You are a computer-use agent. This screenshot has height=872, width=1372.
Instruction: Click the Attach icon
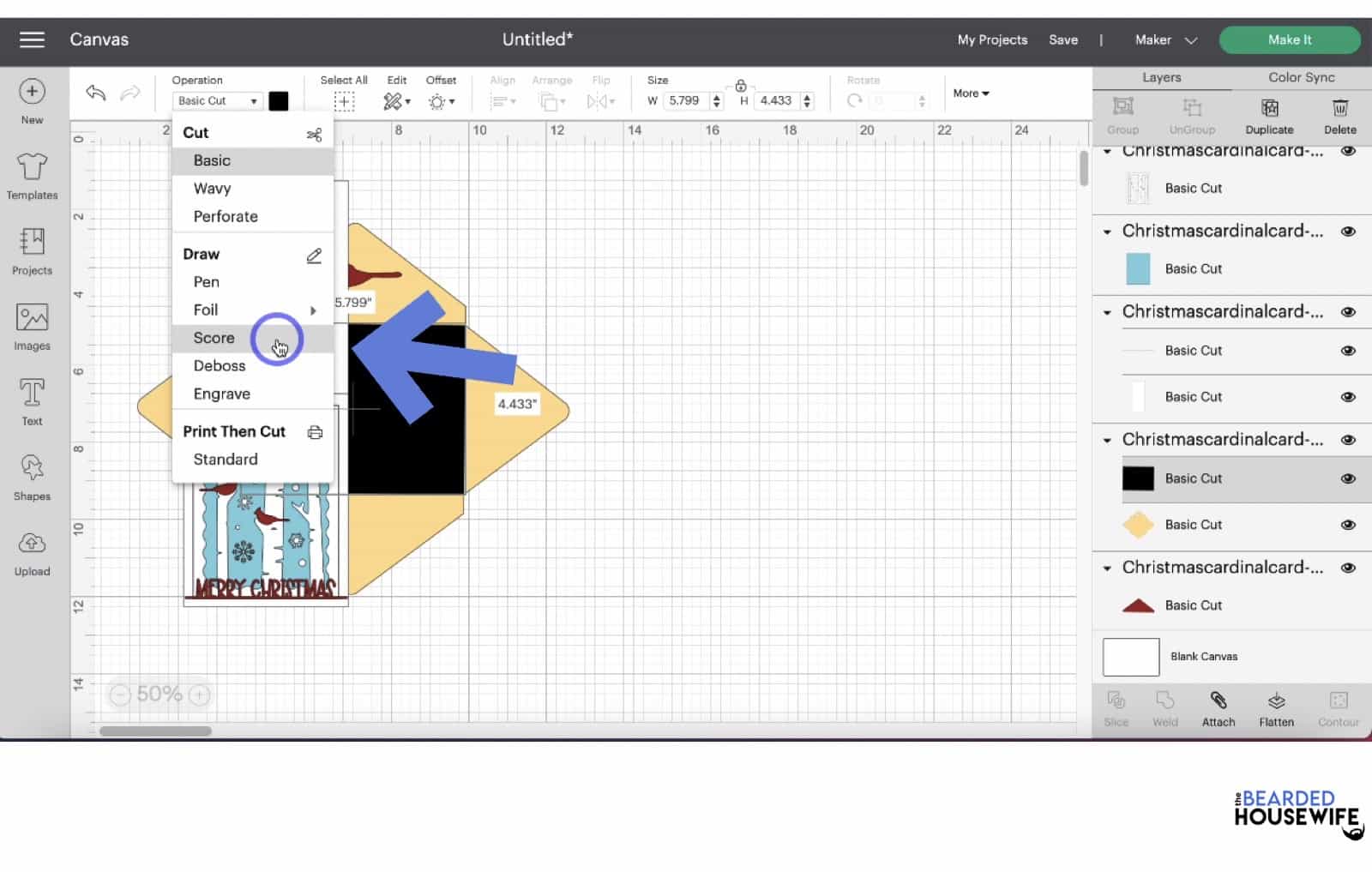[1218, 701]
